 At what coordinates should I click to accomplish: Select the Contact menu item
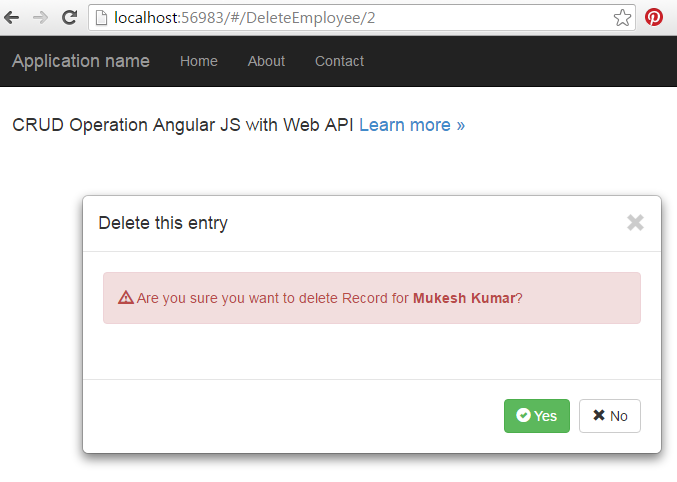tap(339, 61)
